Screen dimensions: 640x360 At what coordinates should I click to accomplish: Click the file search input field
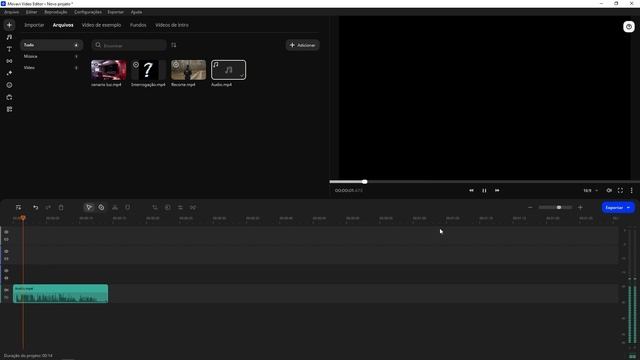[x=129, y=45]
